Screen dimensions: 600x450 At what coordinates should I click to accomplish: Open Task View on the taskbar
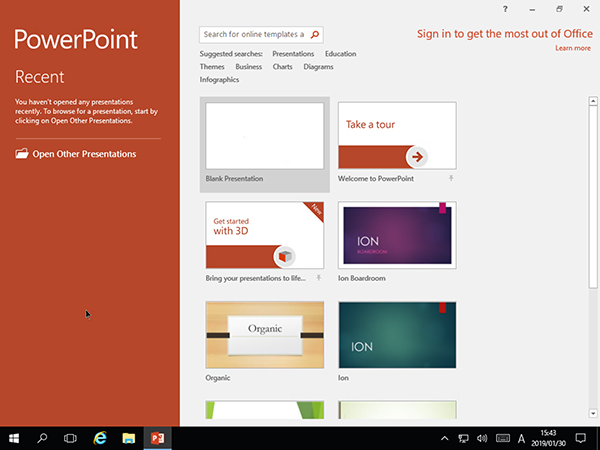[70, 438]
